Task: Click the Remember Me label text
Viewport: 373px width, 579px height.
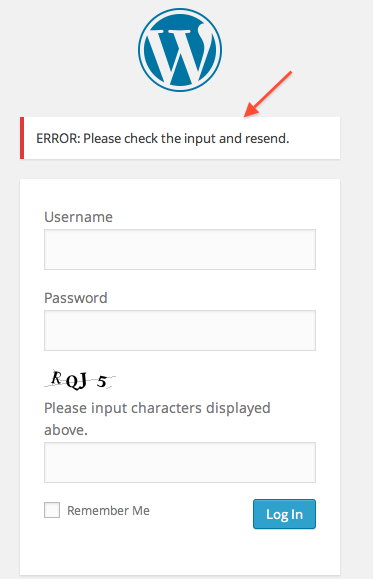Action: pyautogui.click(x=108, y=510)
